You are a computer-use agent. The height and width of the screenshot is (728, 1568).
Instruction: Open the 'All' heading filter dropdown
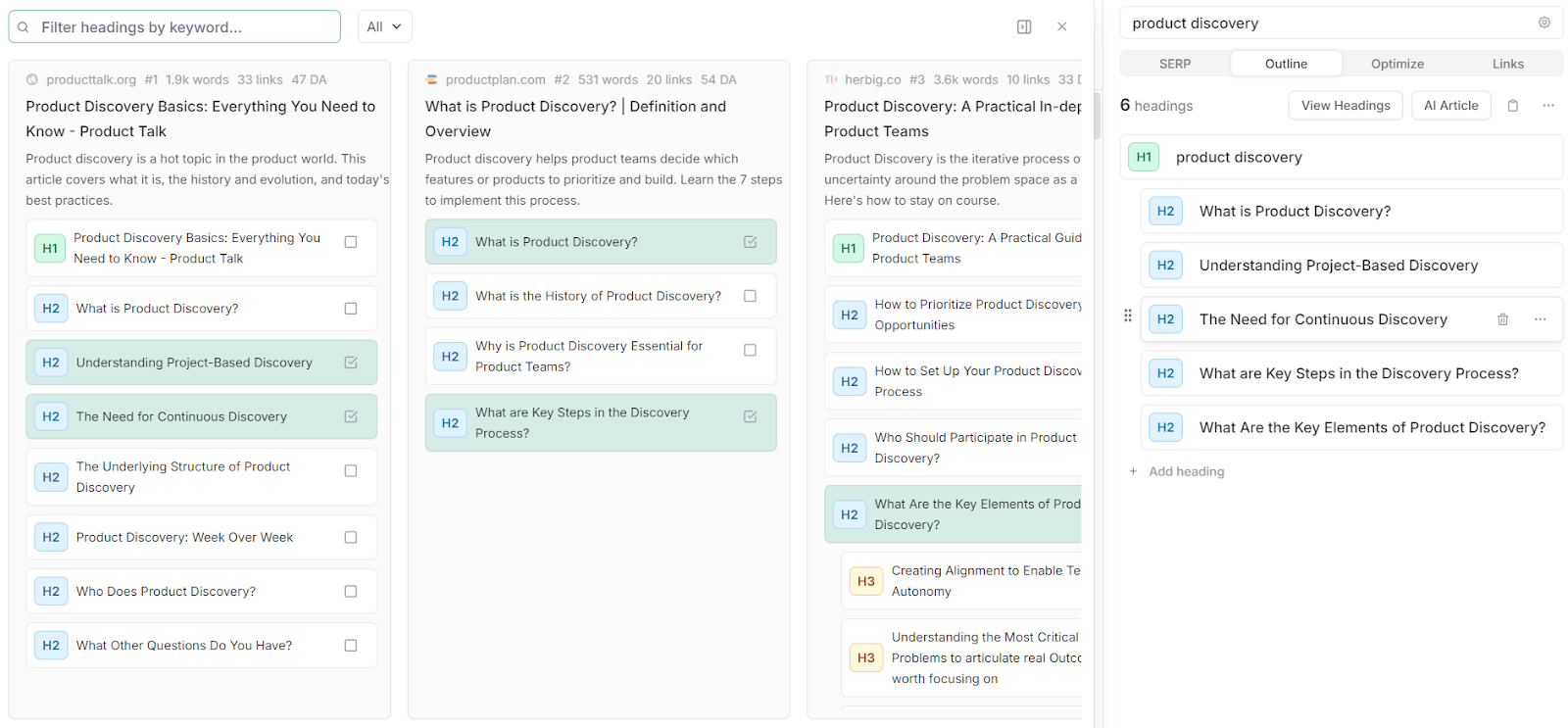click(384, 27)
